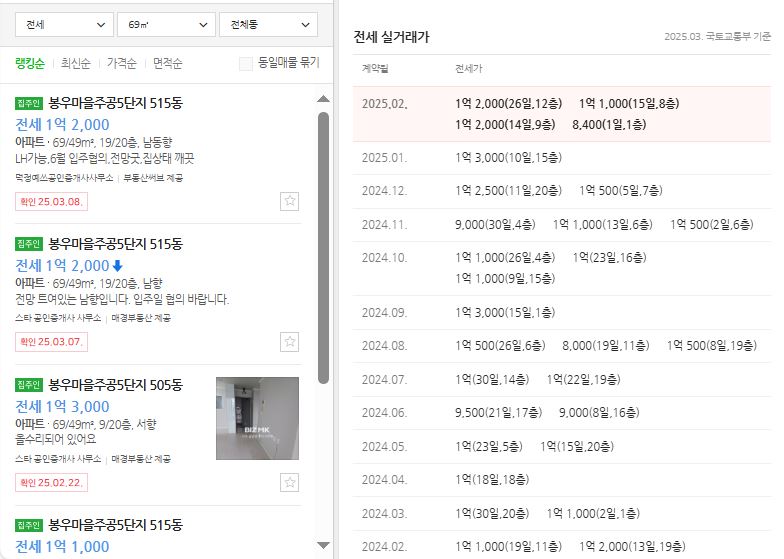Screen dimensions: 784x559
Task: Click the 1억(23일,16층) entry
Action: [610, 258]
